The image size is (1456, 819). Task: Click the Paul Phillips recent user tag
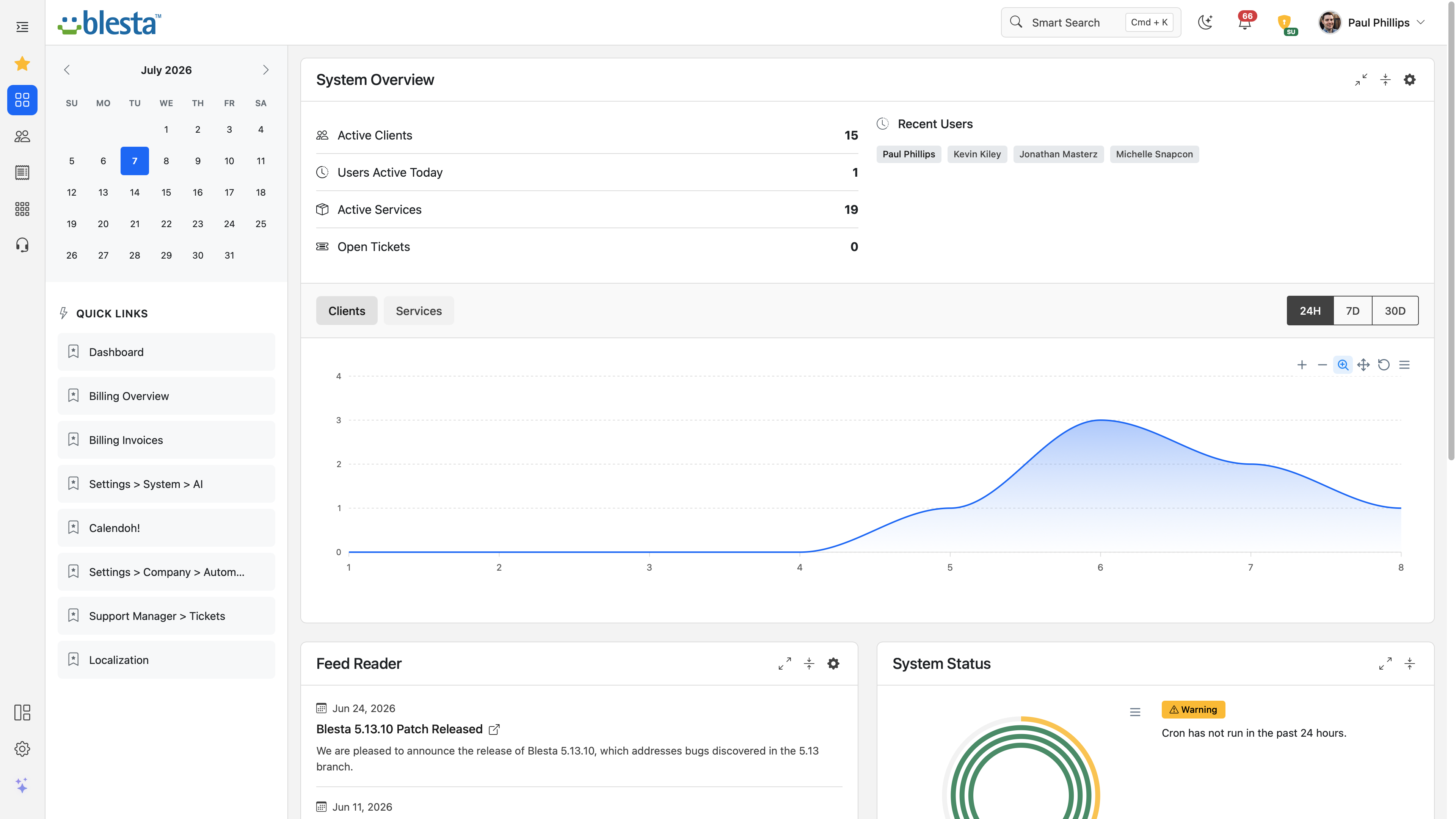point(908,154)
